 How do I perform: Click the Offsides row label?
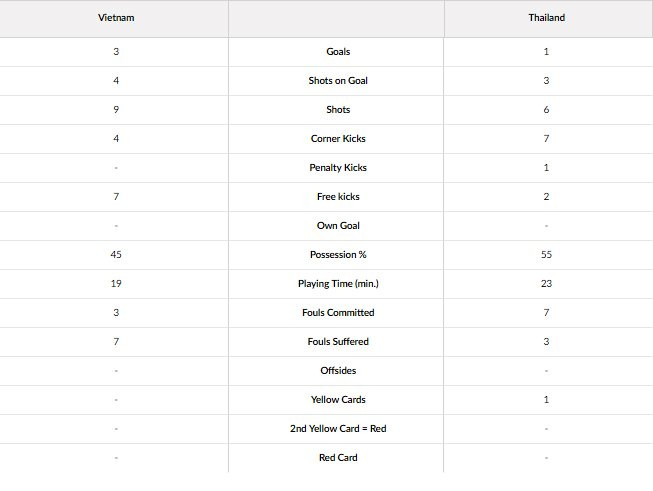coord(338,371)
